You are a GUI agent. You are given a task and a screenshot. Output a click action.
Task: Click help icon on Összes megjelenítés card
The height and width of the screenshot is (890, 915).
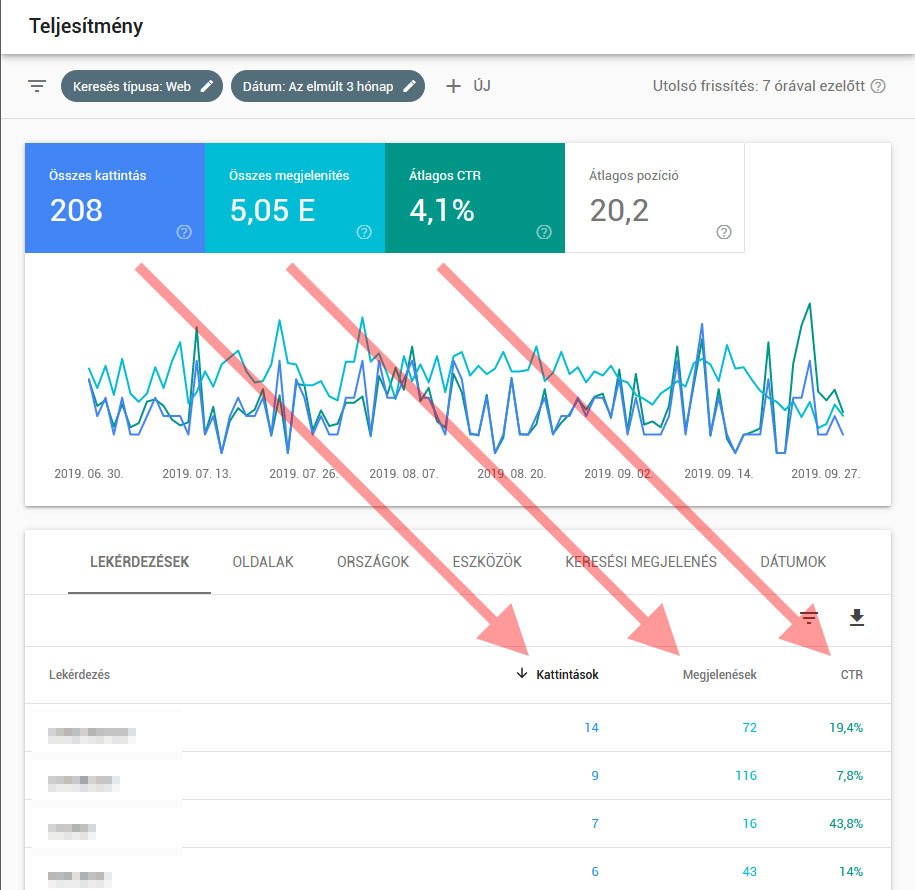(x=364, y=232)
